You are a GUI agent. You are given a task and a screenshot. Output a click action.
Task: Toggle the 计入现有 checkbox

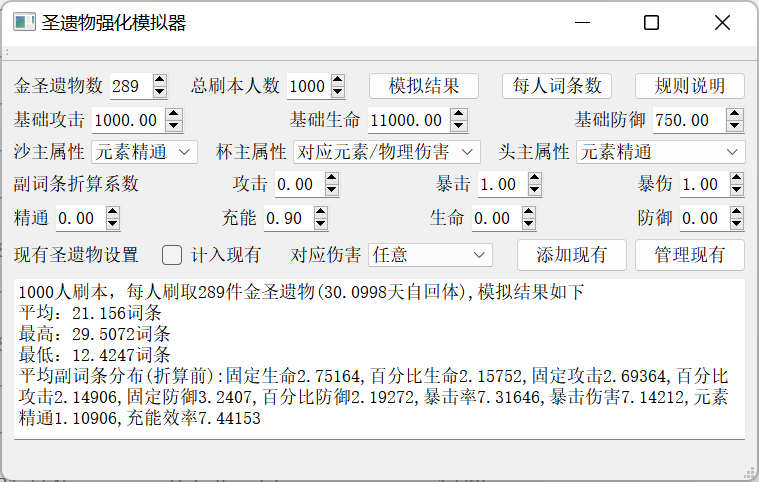click(172, 255)
